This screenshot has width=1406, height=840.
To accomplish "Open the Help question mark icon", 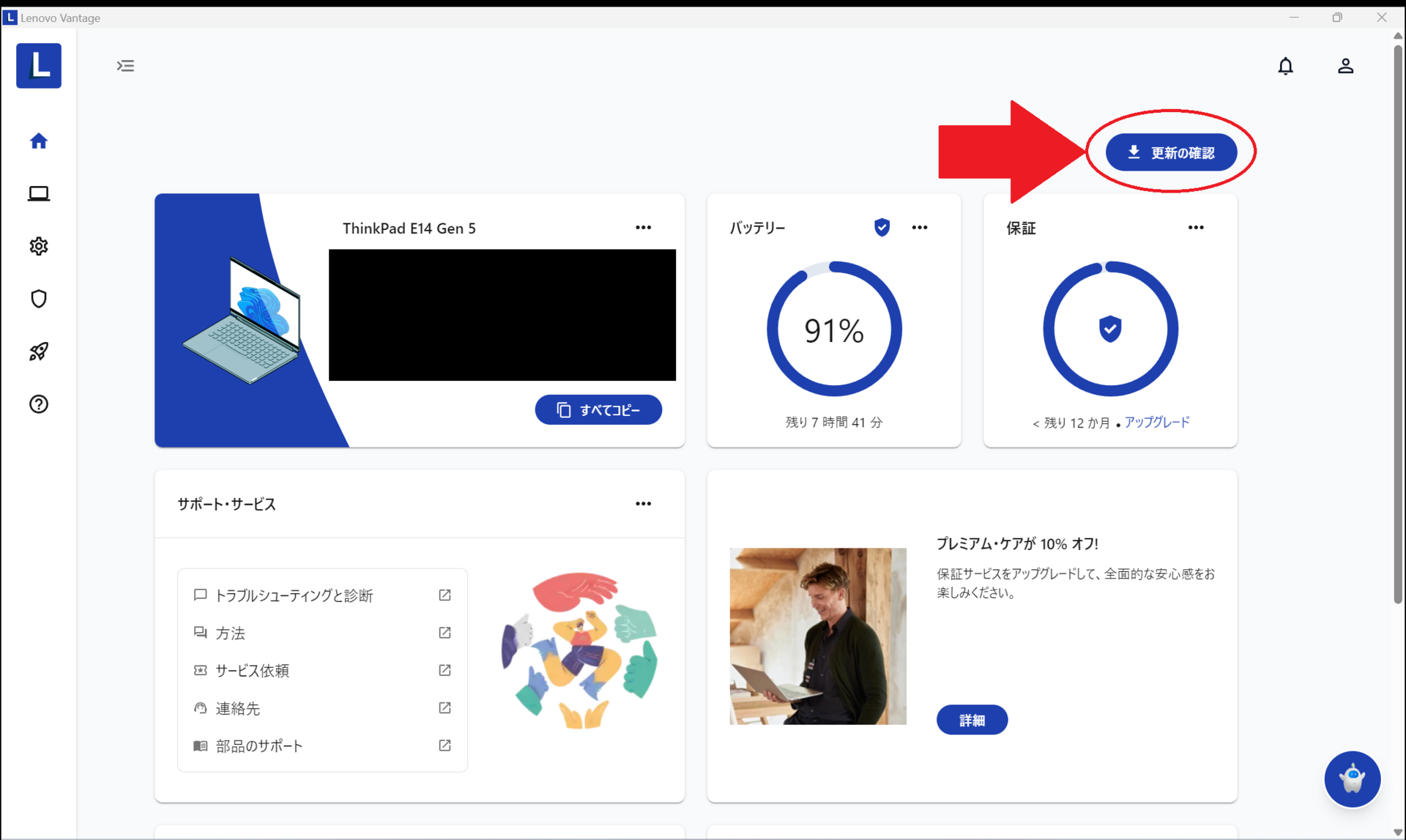I will point(39,404).
